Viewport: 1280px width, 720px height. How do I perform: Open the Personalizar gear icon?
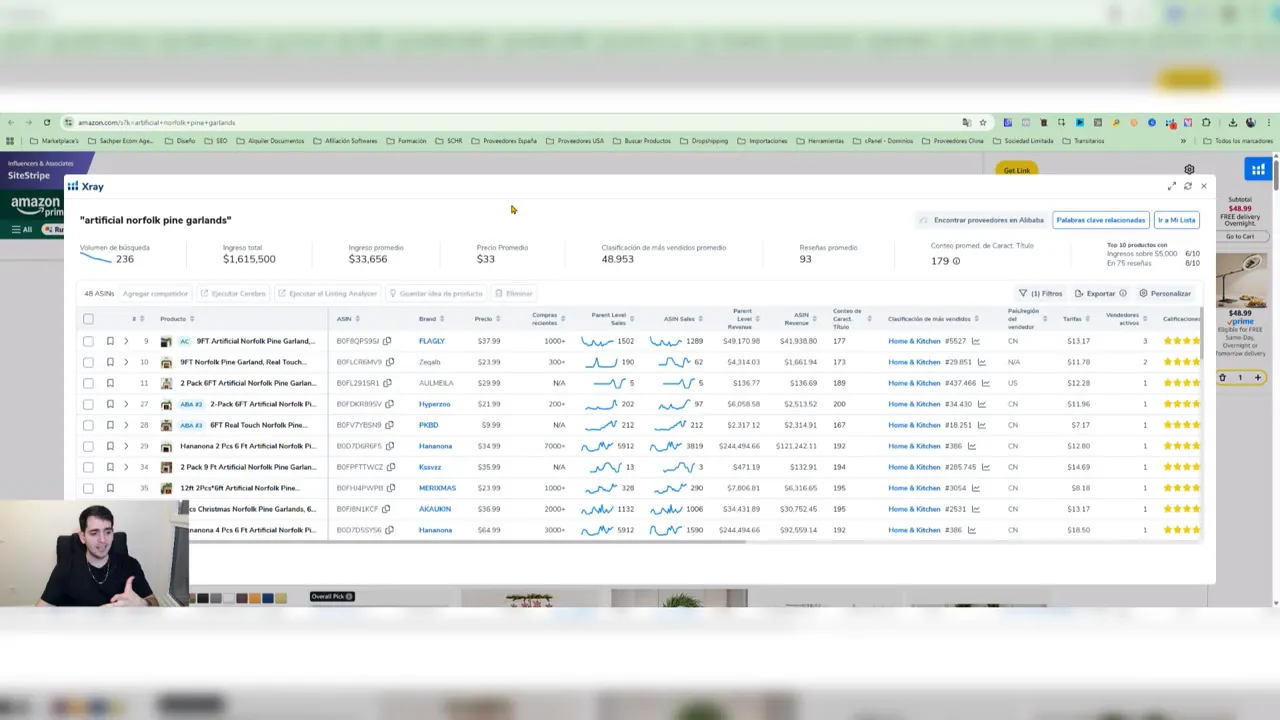(1145, 293)
